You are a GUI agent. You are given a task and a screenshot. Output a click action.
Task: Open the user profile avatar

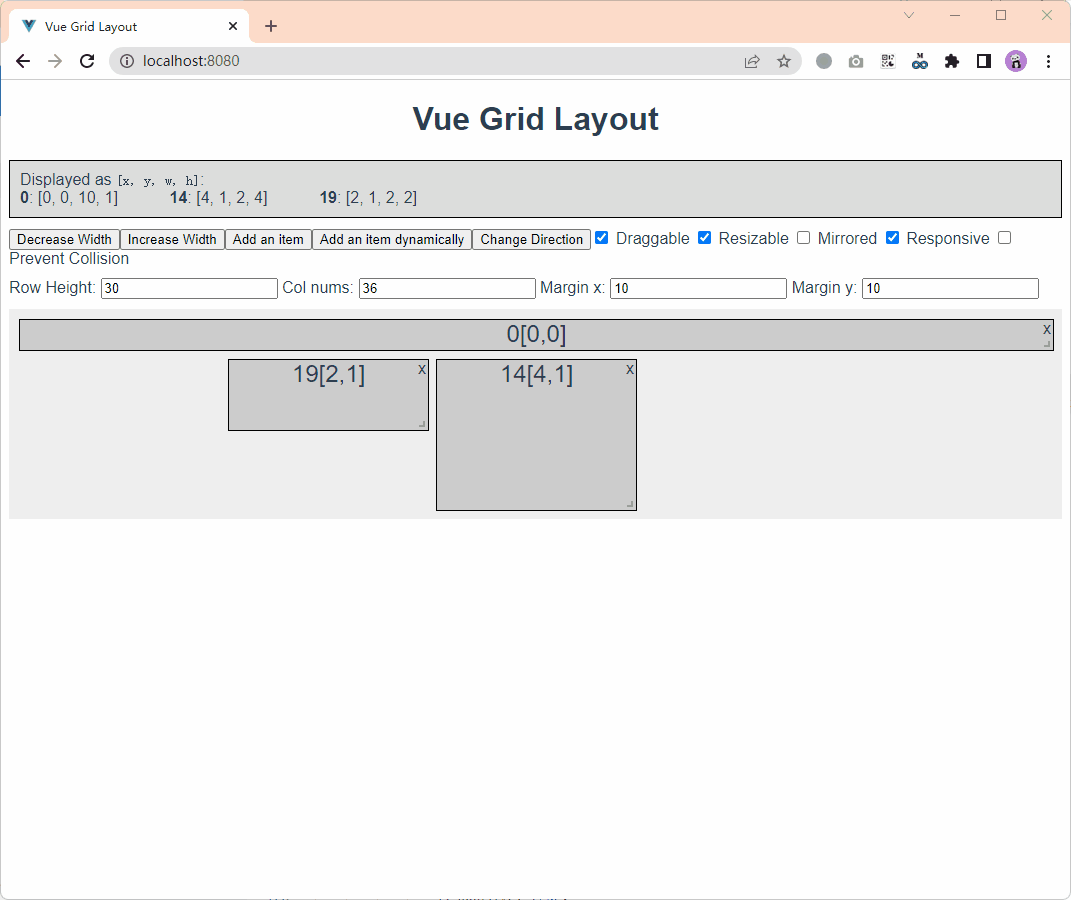[1016, 61]
